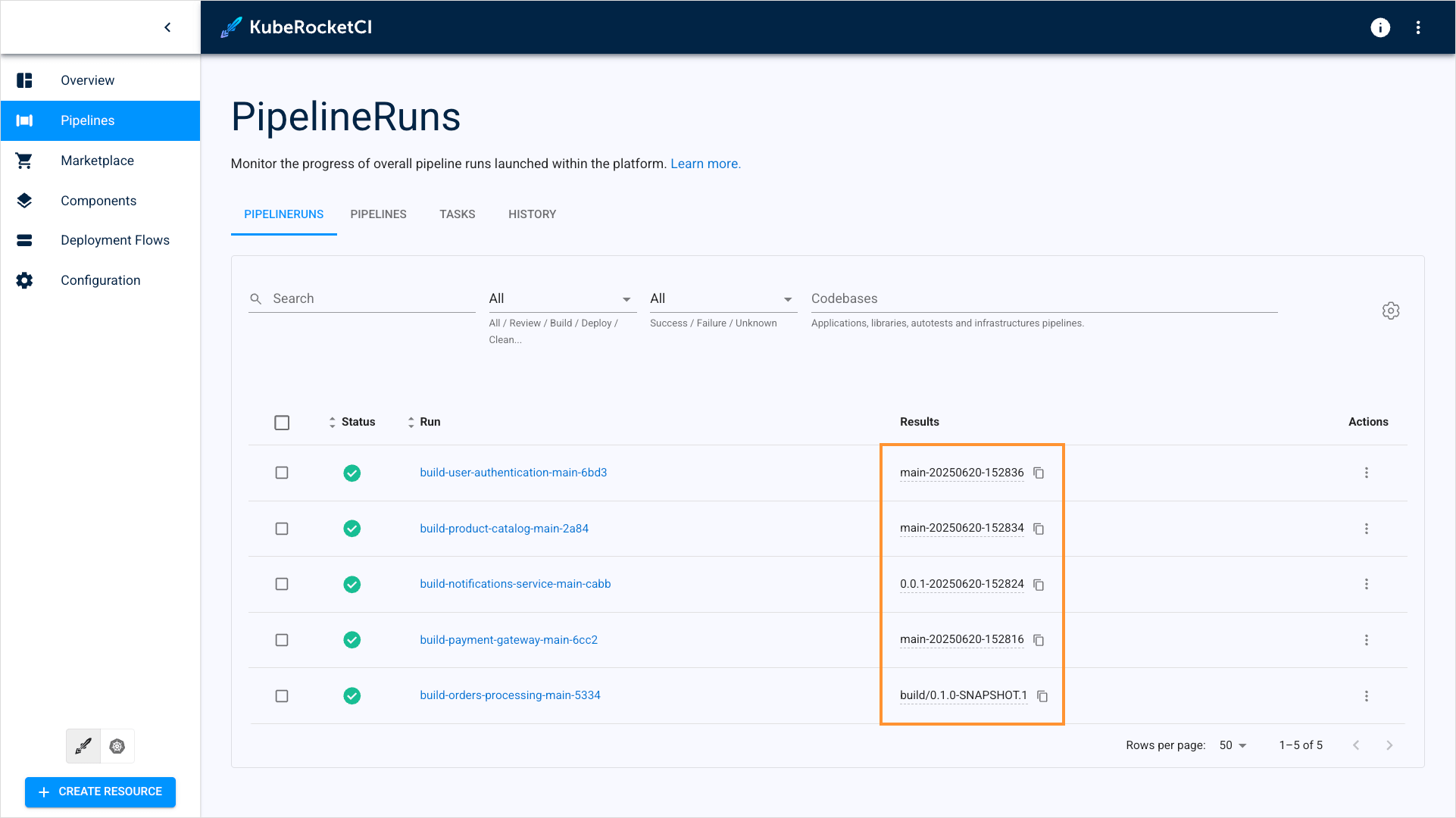Open the Learn more link
The height and width of the screenshot is (818, 1456).
coord(705,164)
